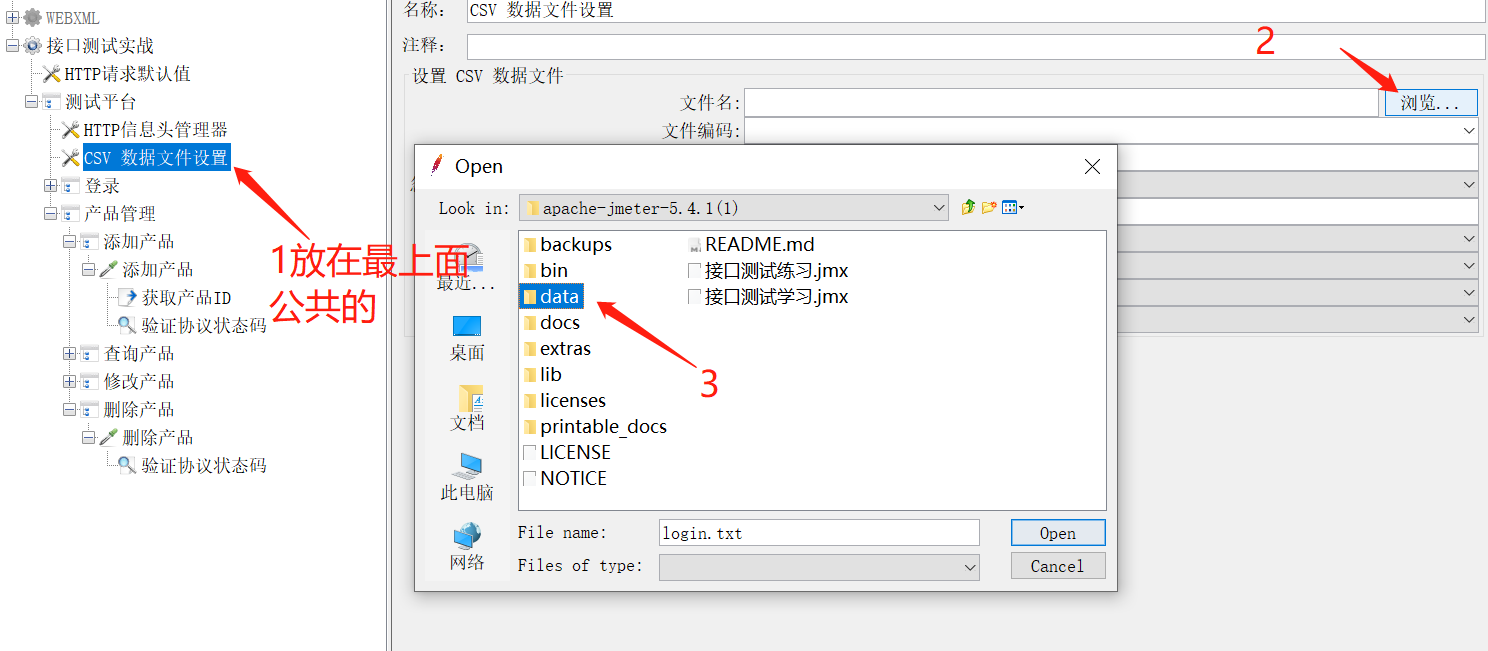Click the 浏览... browse button
Screen dimensions: 1488x651
(1431, 102)
